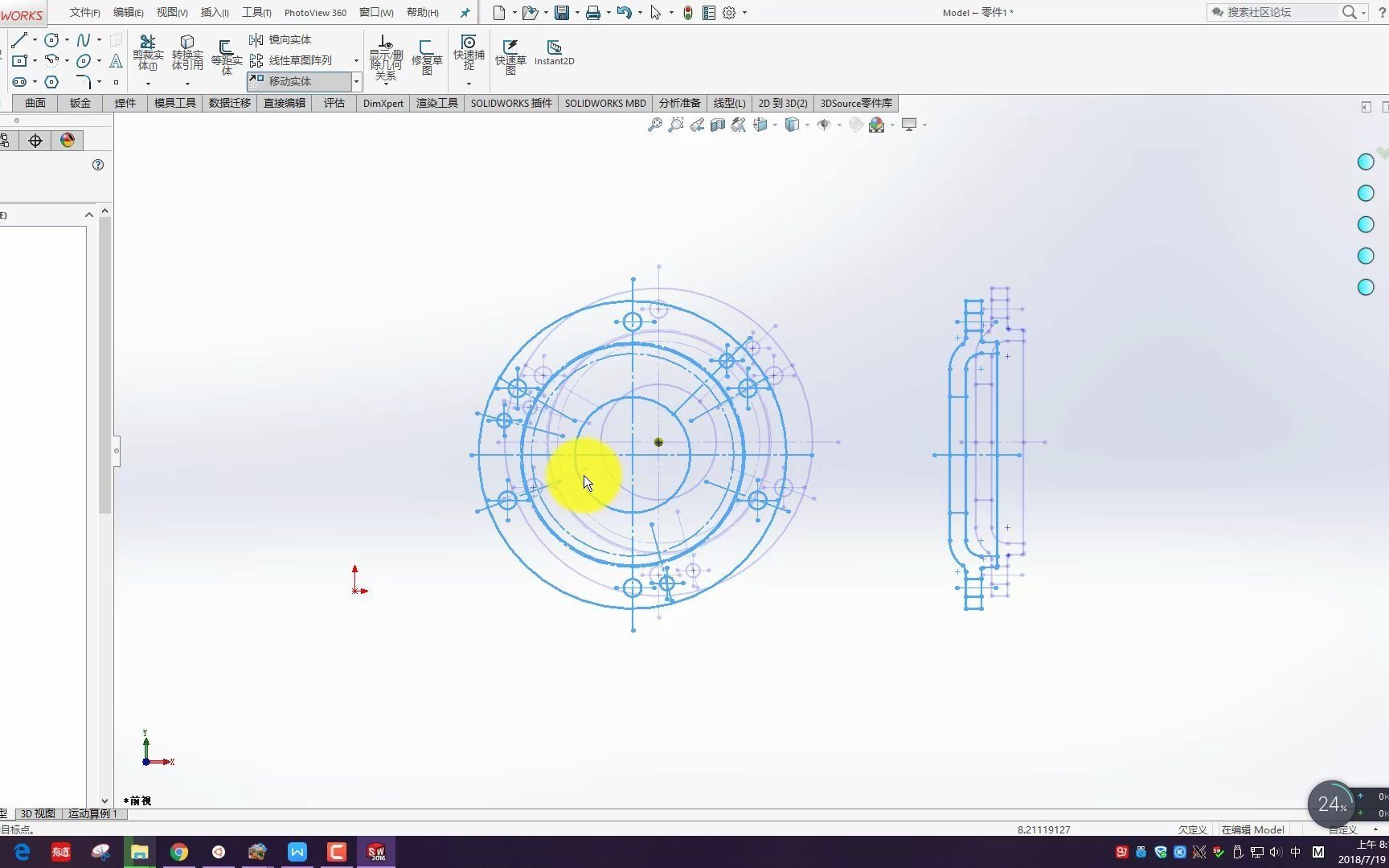1389x868 pixels.
Task: Expand the 移动实体 dropdown arrow
Action: pyautogui.click(x=356, y=81)
